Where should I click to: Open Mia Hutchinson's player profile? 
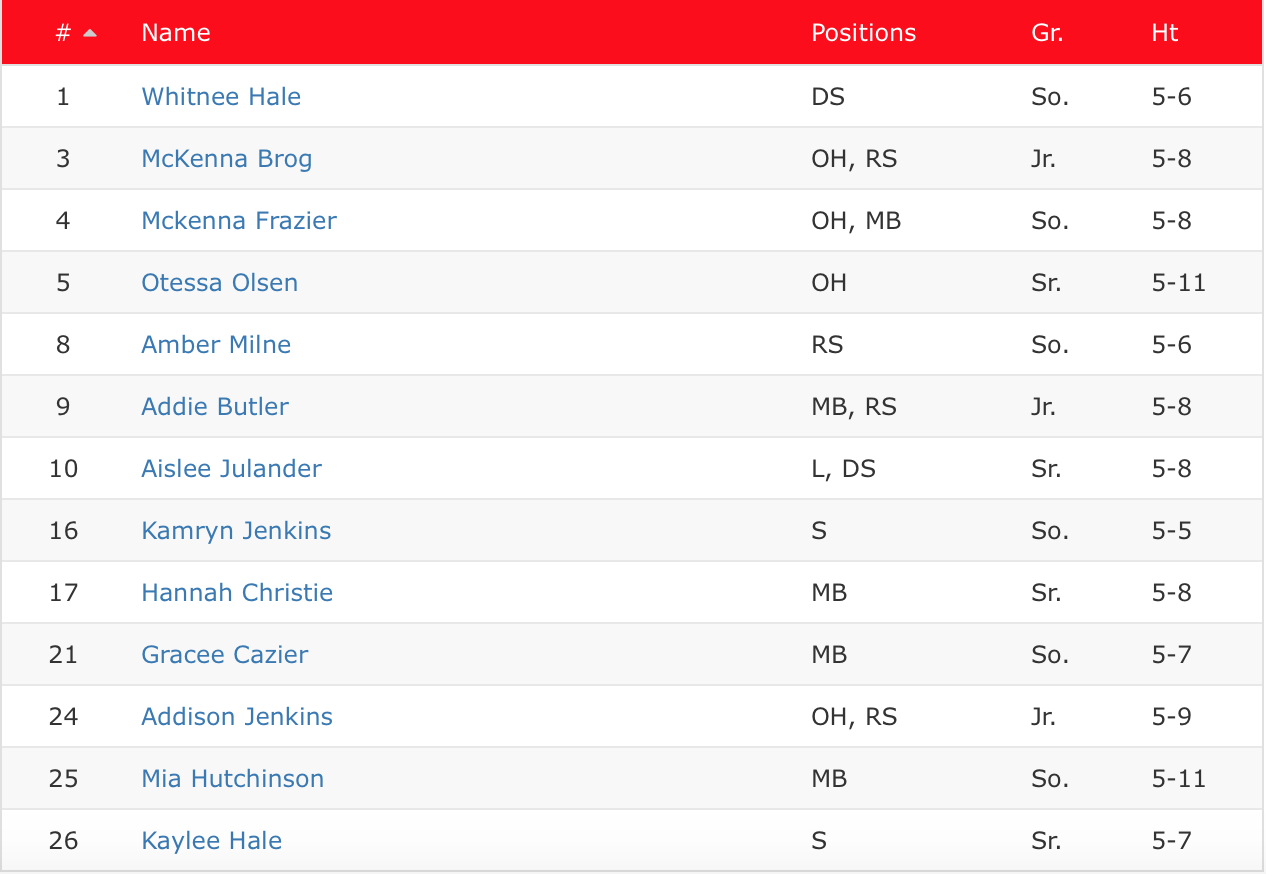[233, 779]
